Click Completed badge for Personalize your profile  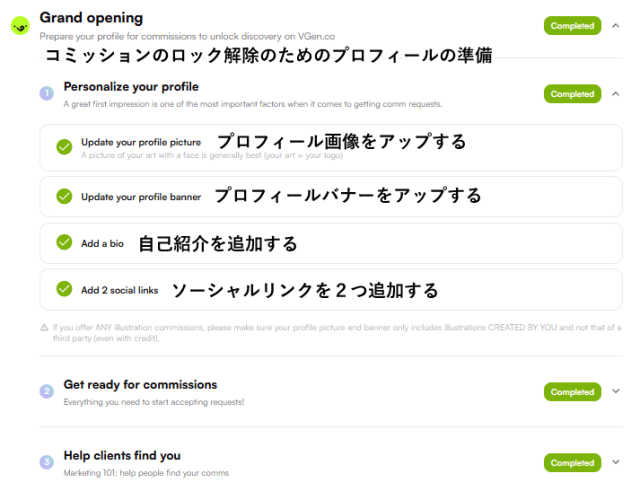(572, 94)
